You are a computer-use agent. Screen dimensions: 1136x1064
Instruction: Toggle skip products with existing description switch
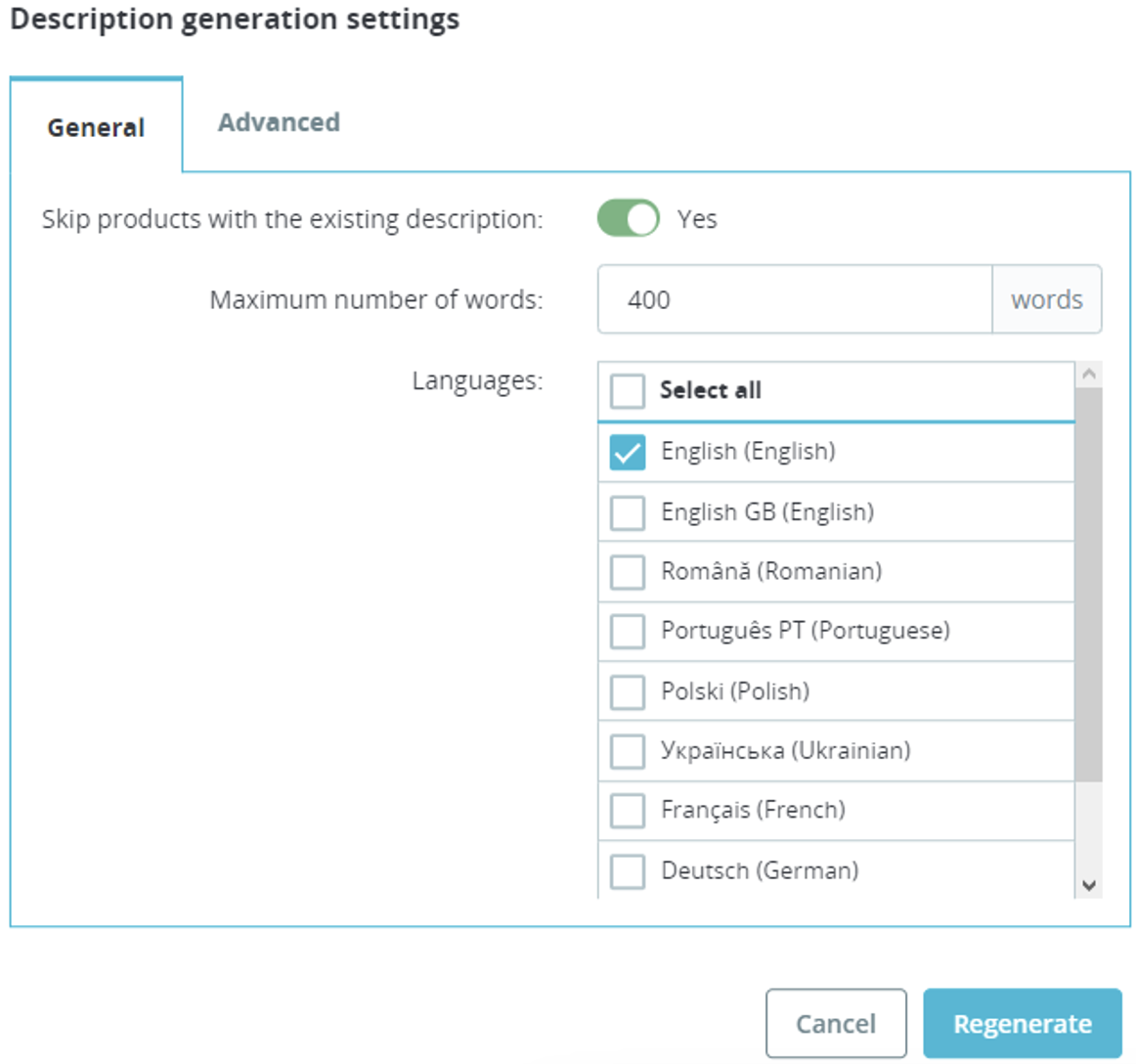(629, 218)
